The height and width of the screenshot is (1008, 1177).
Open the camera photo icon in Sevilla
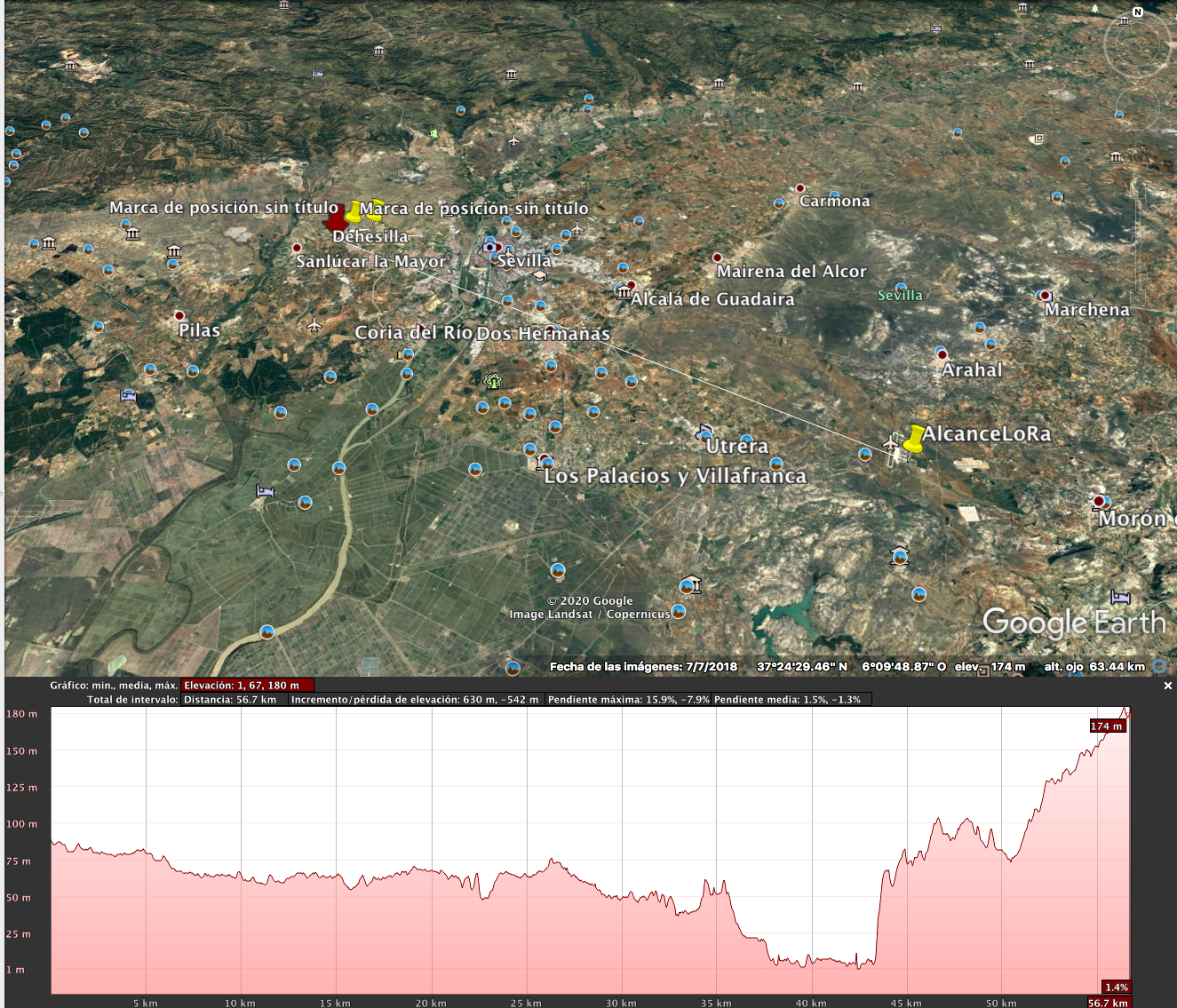click(489, 246)
